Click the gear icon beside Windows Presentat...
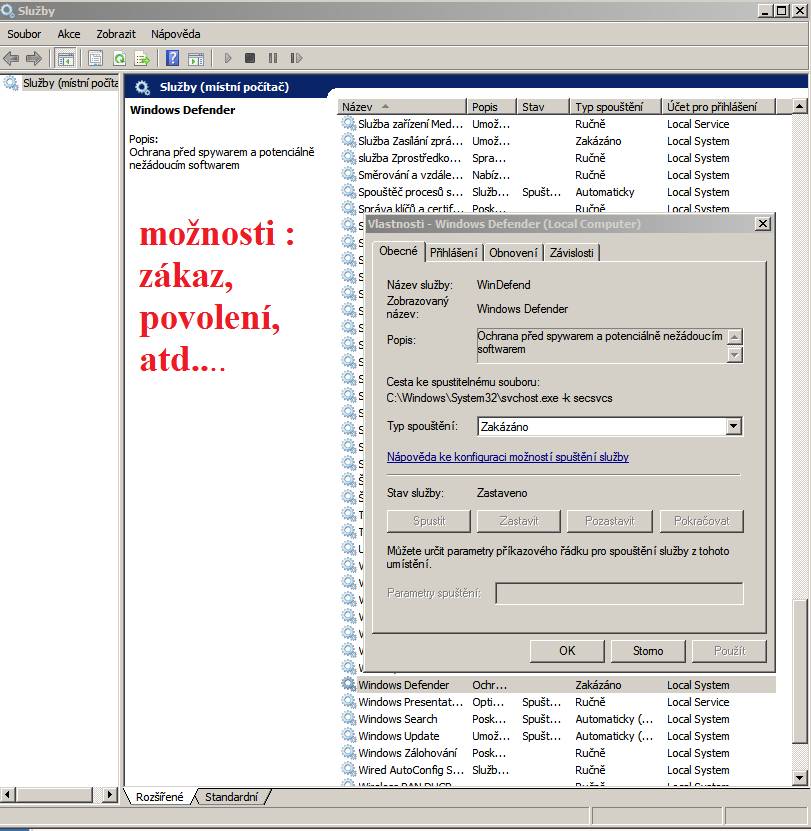 [x=348, y=702]
